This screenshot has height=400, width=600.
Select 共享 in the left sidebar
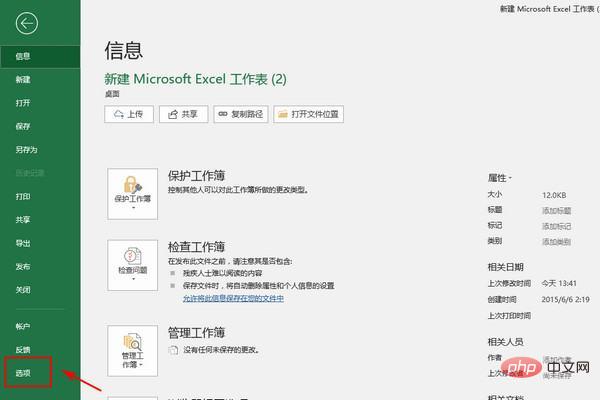tap(23, 220)
